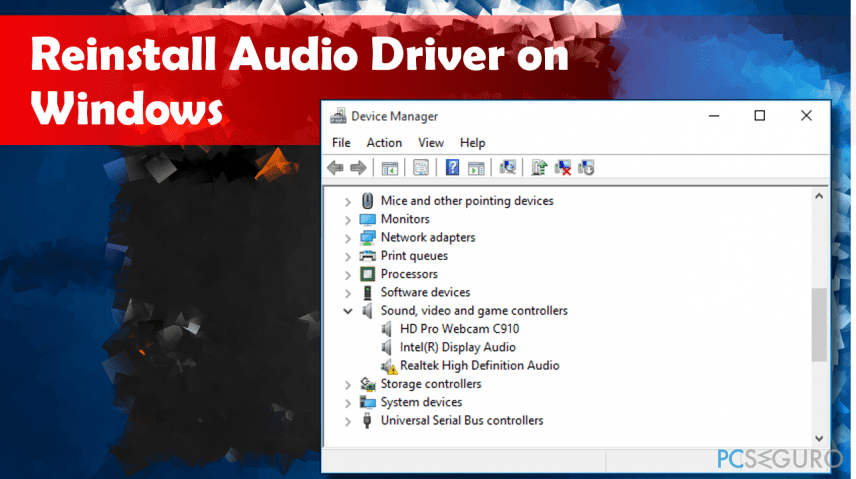The height and width of the screenshot is (479, 856).
Task: Collapse Sound, video and game controllers
Action: pyautogui.click(x=348, y=311)
